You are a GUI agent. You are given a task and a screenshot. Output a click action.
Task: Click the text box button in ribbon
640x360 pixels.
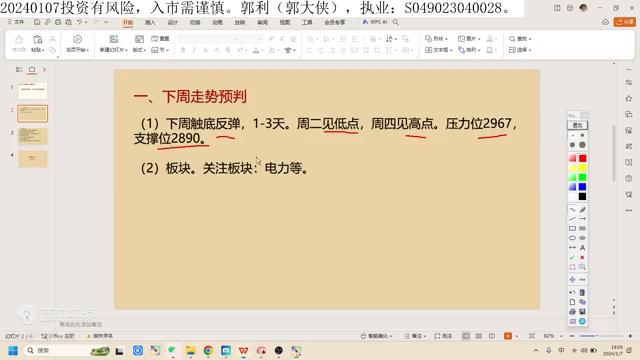(x=439, y=50)
